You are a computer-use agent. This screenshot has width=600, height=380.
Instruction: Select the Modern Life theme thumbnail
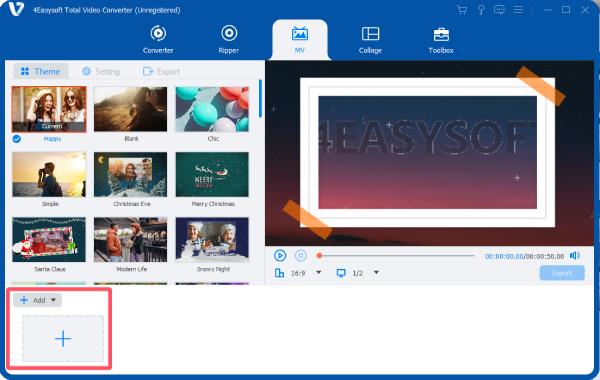click(x=130, y=240)
